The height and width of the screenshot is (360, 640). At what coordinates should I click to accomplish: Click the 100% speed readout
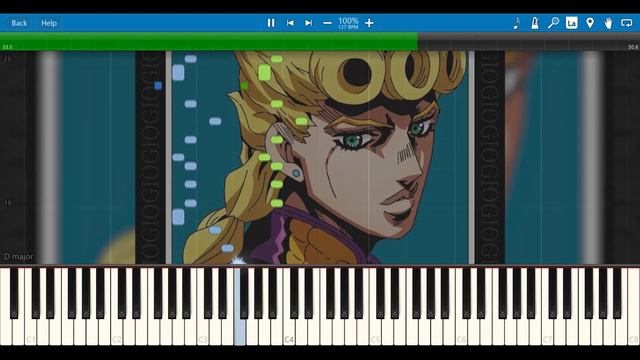348,21
